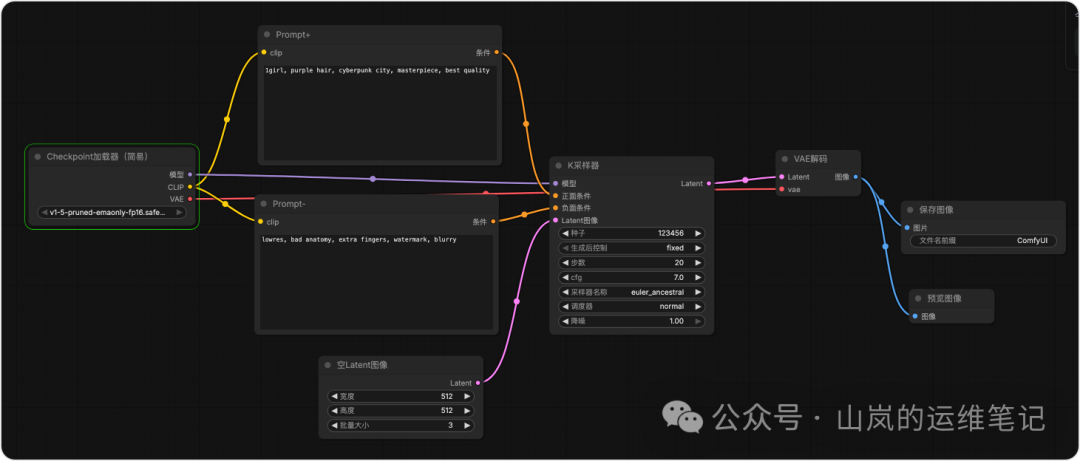Decrease 种子 value with left arrow
The width and height of the screenshot is (1080, 461).
(566, 234)
